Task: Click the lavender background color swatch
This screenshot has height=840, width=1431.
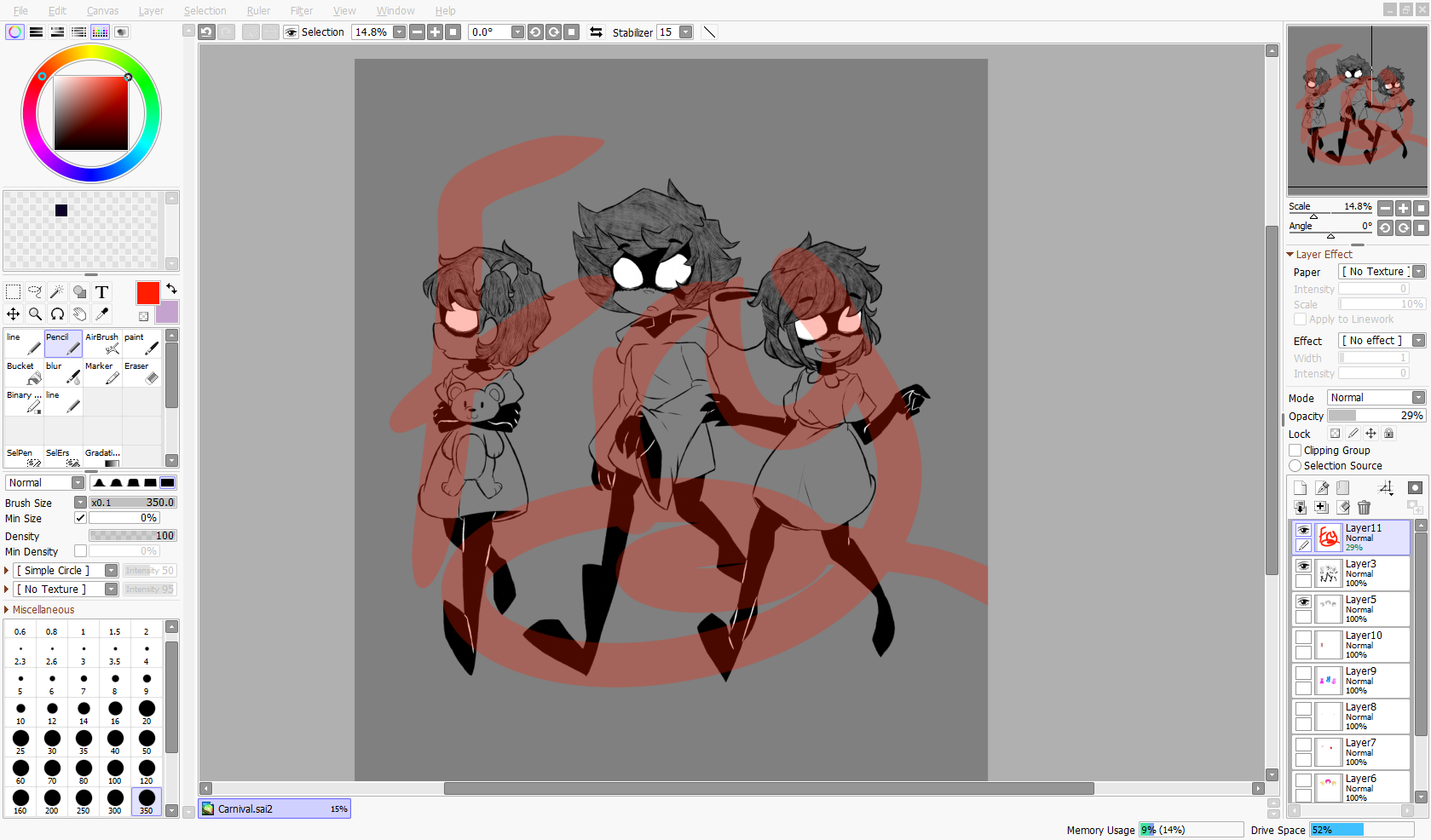Action: (169, 314)
